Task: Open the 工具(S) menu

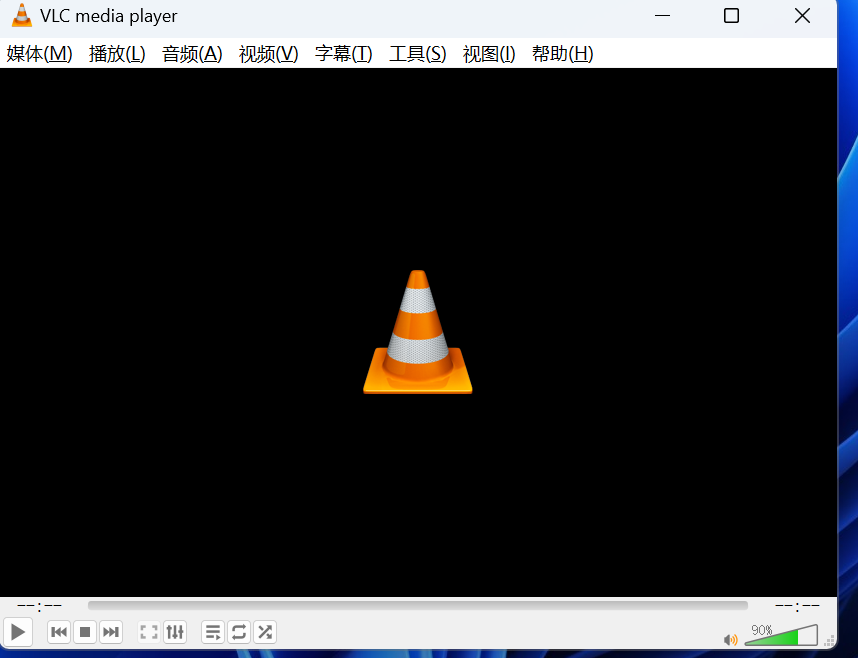Action: click(418, 54)
